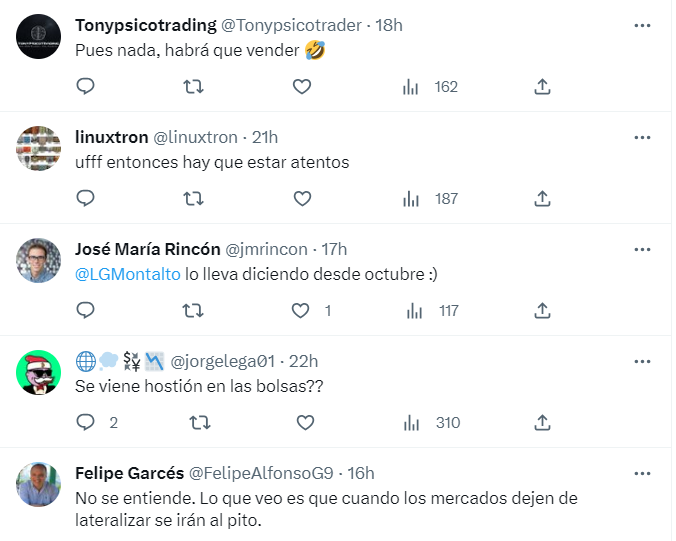
Task: Like the jorgelega01 tweet
Action: point(302,423)
